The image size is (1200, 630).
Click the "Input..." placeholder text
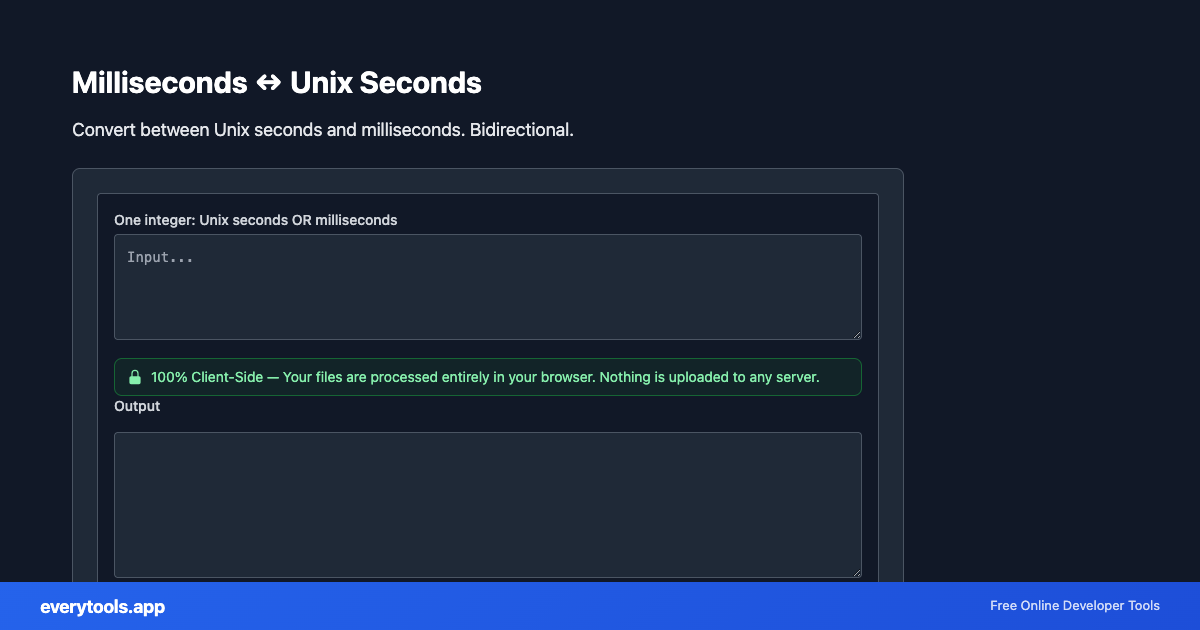pos(160,257)
